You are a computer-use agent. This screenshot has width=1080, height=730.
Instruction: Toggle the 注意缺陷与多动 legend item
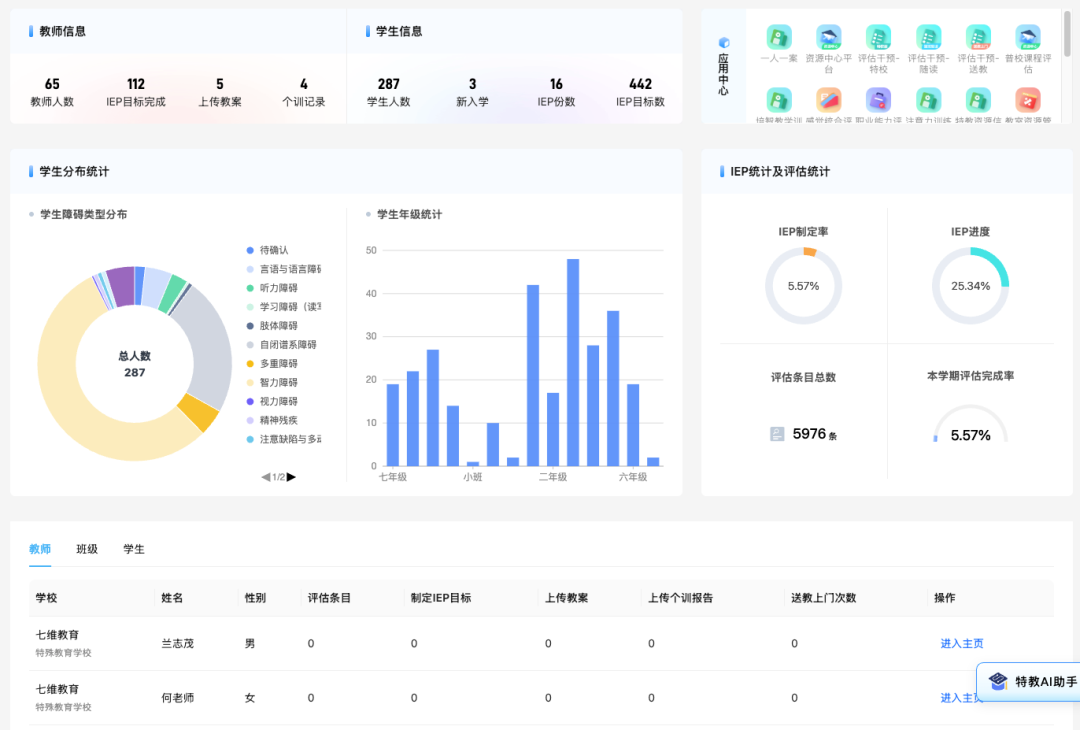tap(284, 439)
